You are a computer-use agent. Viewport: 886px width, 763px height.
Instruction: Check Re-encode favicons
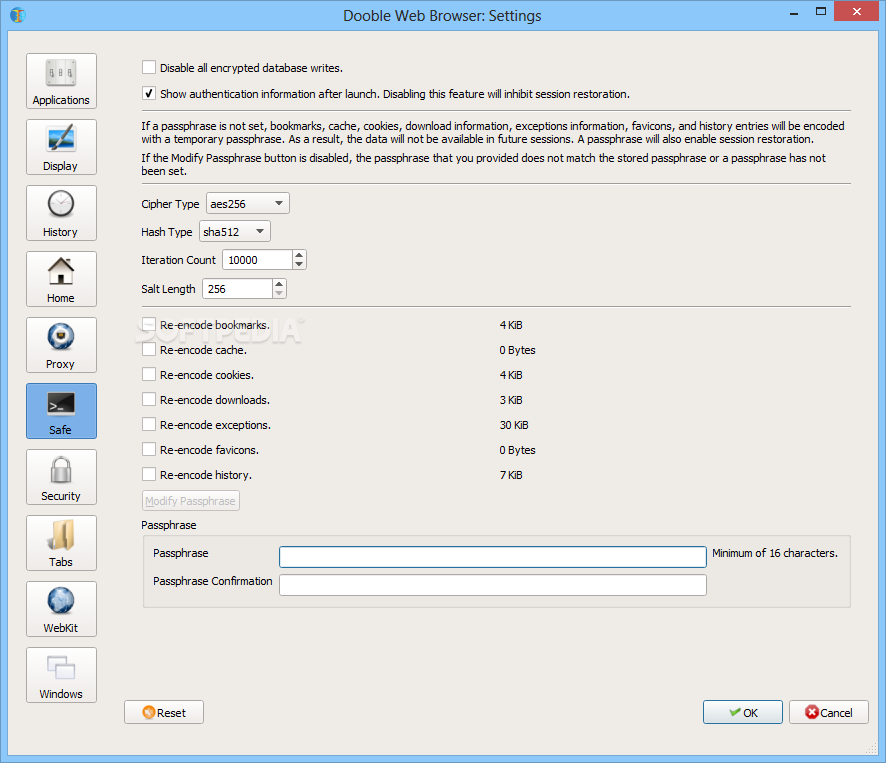(149, 450)
